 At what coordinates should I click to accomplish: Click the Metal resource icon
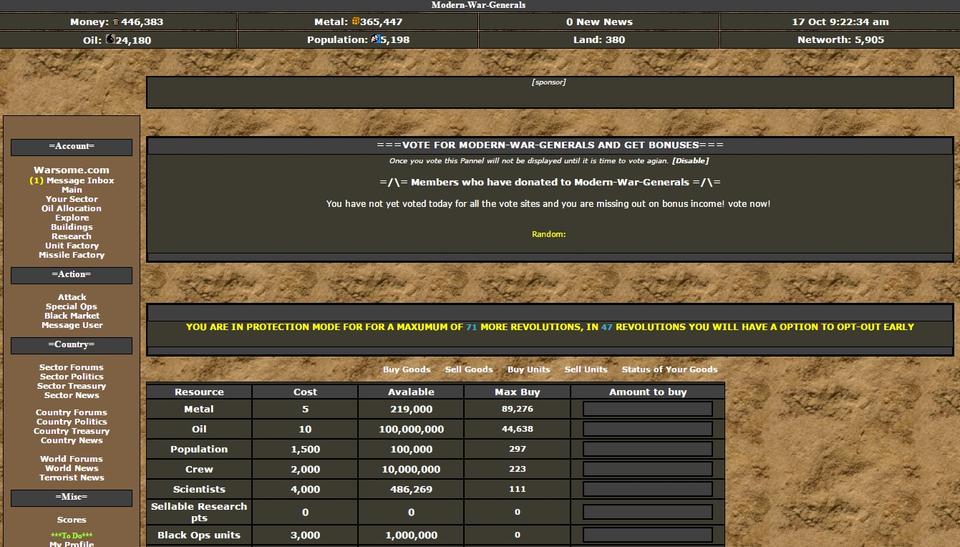click(355, 22)
